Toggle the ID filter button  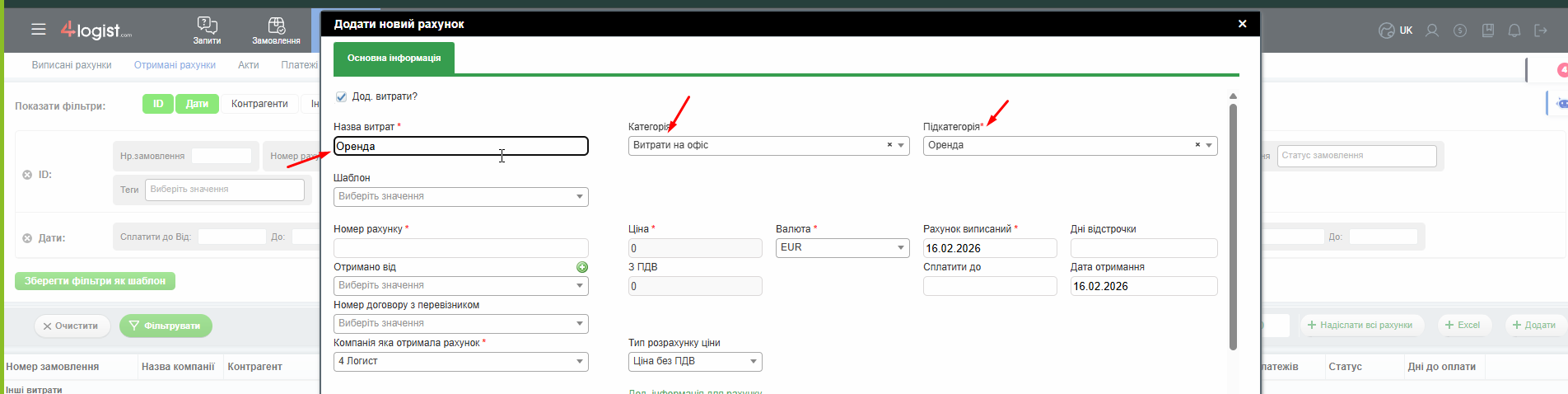(158, 104)
